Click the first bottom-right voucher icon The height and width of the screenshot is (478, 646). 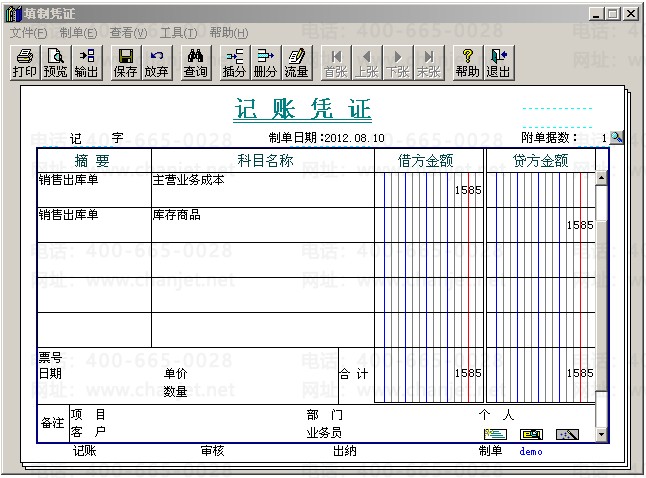(x=495, y=434)
